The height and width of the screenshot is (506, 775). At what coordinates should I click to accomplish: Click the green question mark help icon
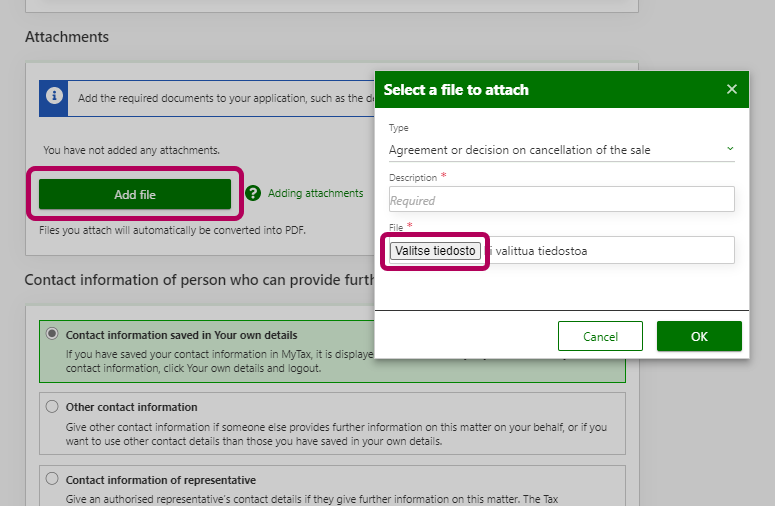pos(253,193)
